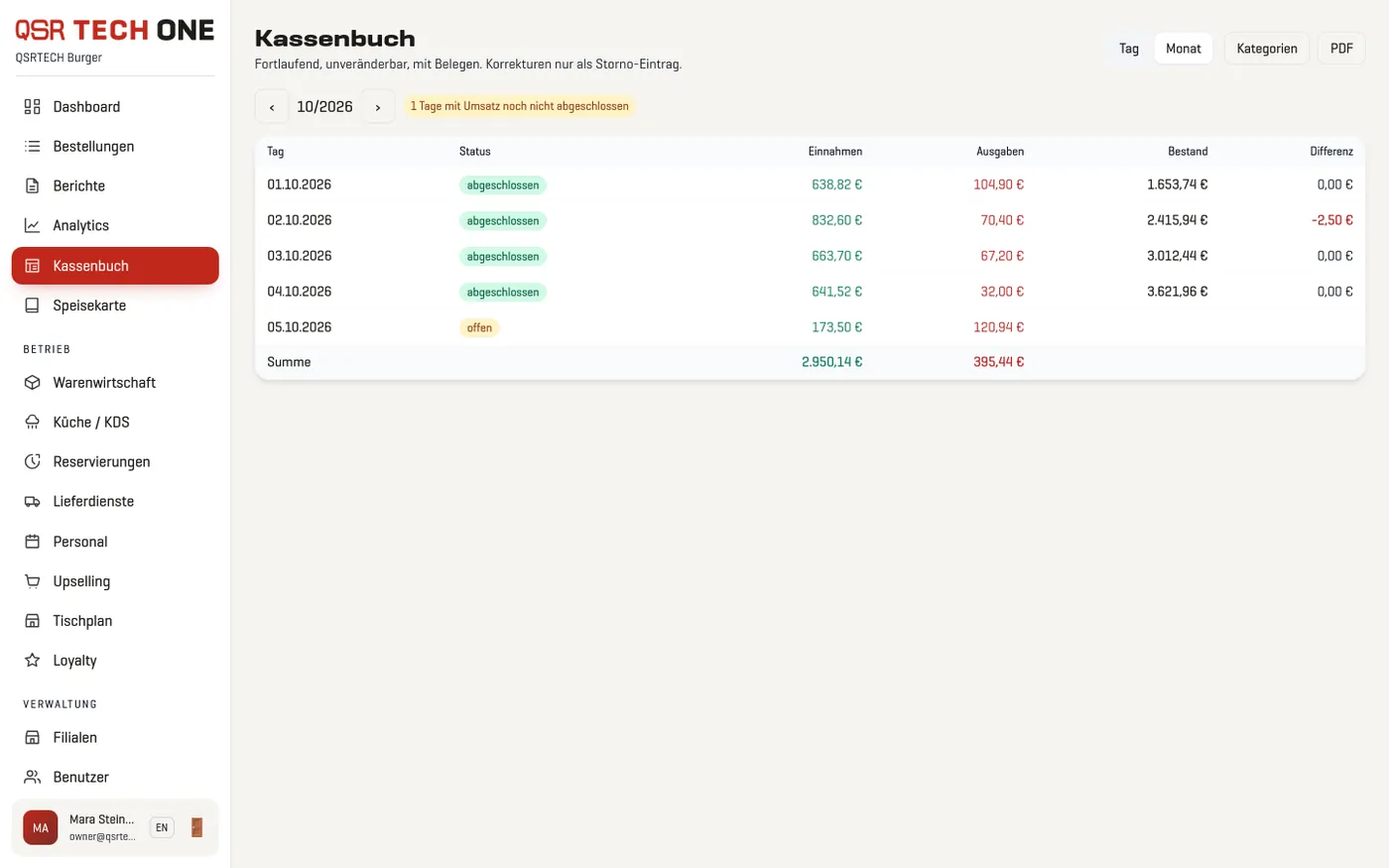Click the Filialen store icon

click(x=33, y=738)
